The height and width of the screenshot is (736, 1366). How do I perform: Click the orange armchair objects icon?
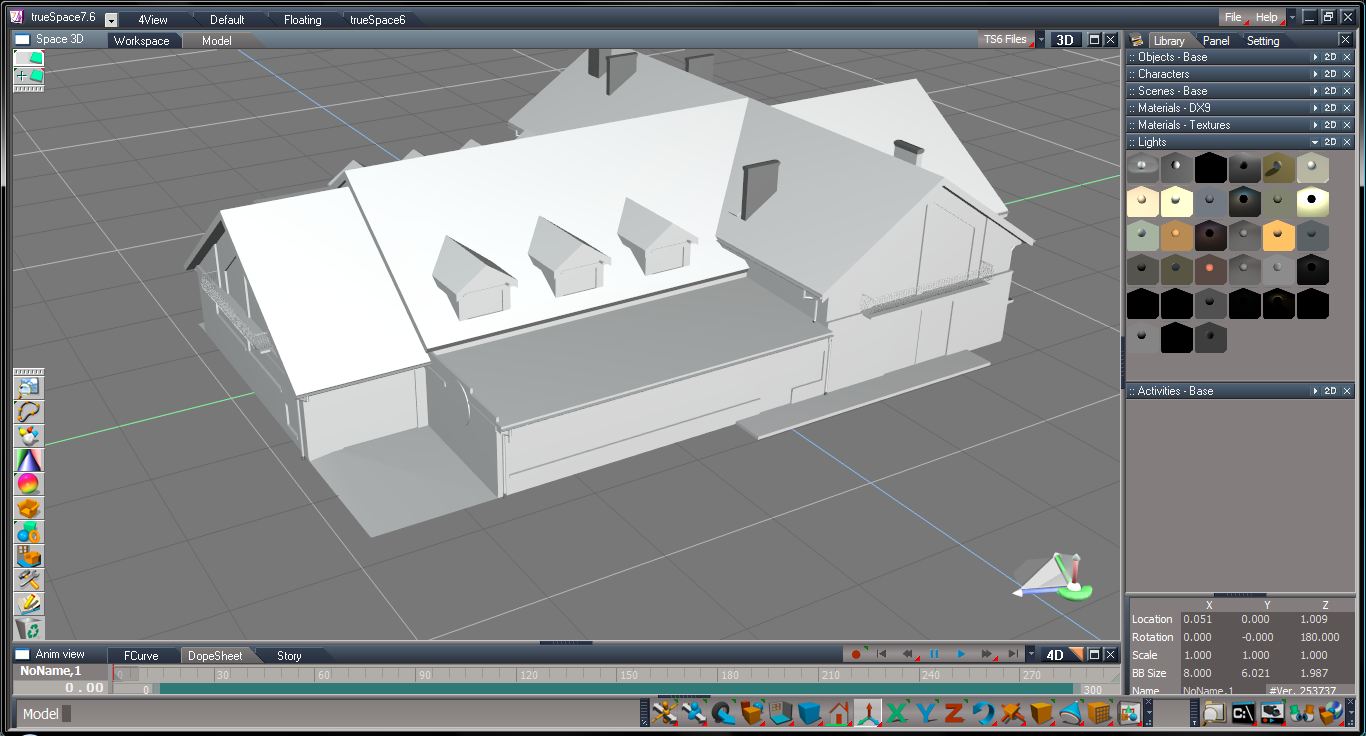[28, 508]
